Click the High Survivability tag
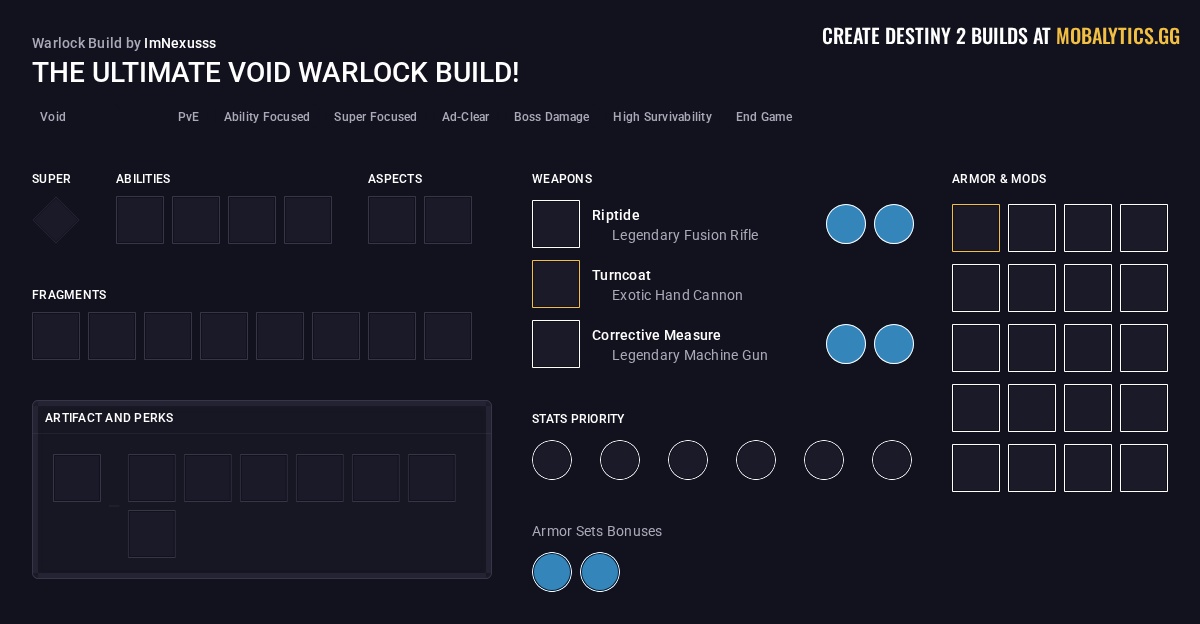1200x624 pixels. tap(662, 117)
